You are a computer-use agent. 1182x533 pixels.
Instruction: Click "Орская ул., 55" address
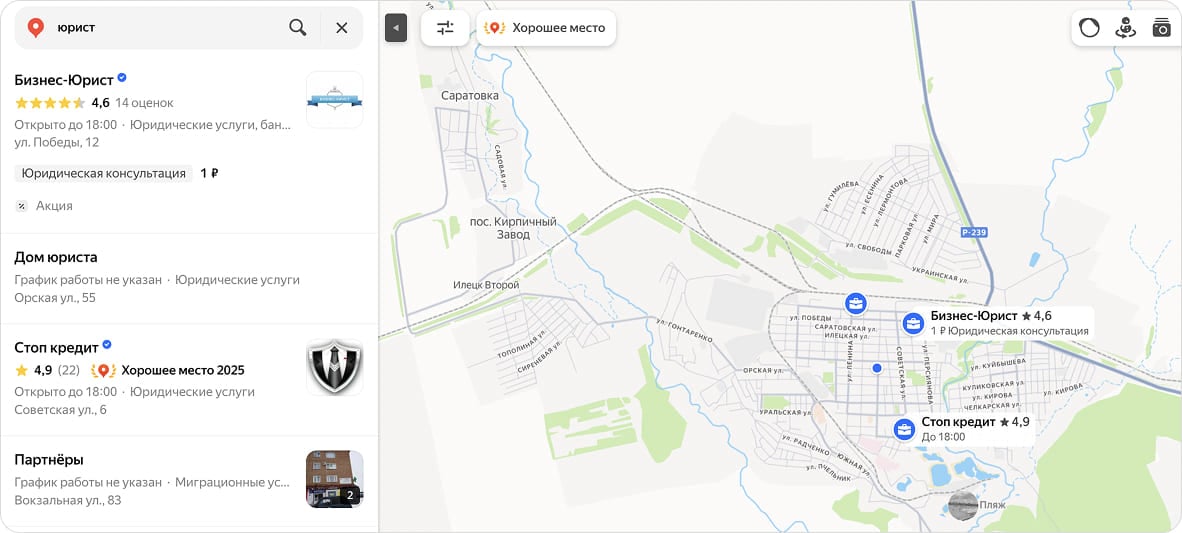[55, 298]
